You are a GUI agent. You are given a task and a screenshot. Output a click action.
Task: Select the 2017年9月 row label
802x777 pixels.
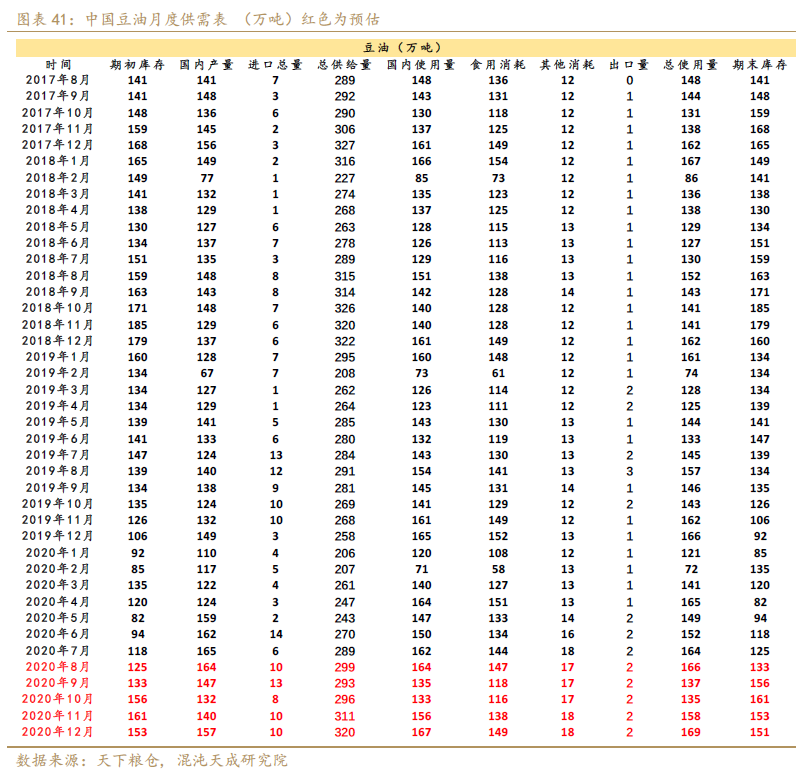tap(57, 96)
